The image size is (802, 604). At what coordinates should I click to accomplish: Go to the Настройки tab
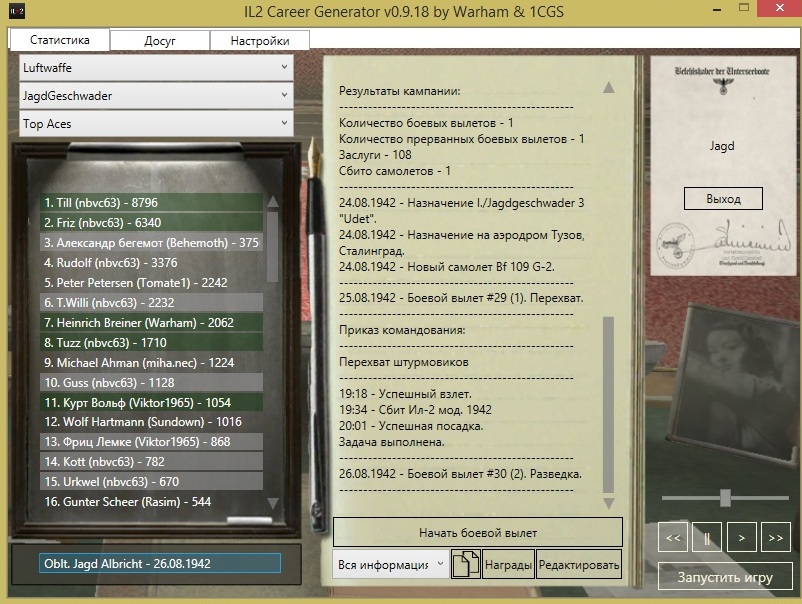click(x=260, y=40)
